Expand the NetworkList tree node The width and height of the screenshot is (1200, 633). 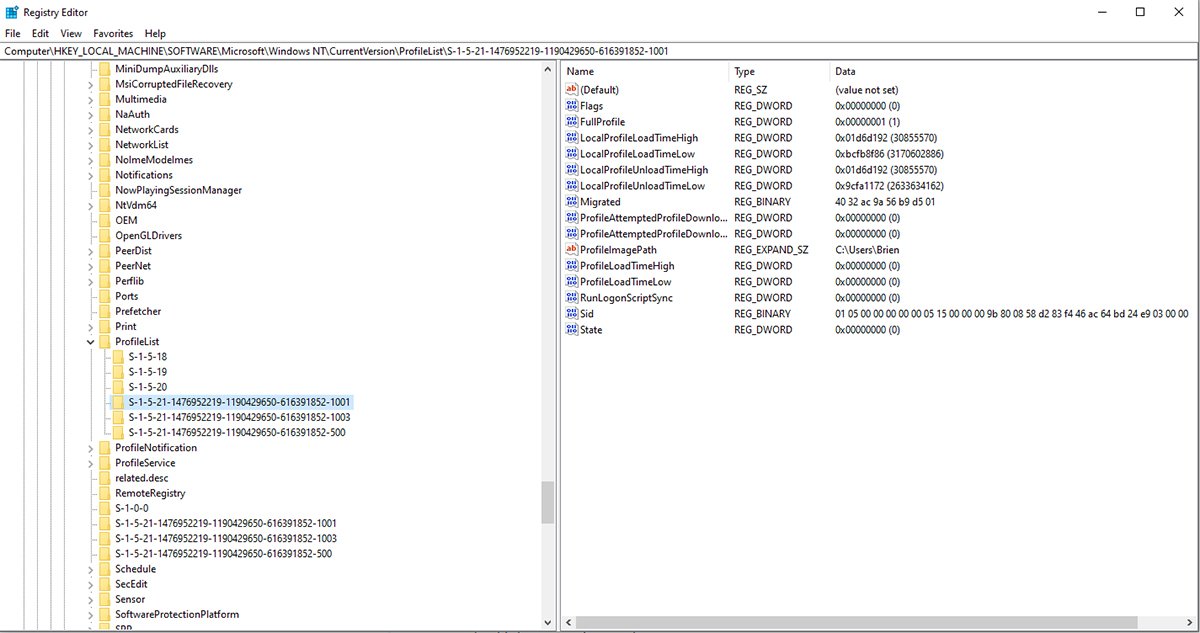(x=90, y=145)
